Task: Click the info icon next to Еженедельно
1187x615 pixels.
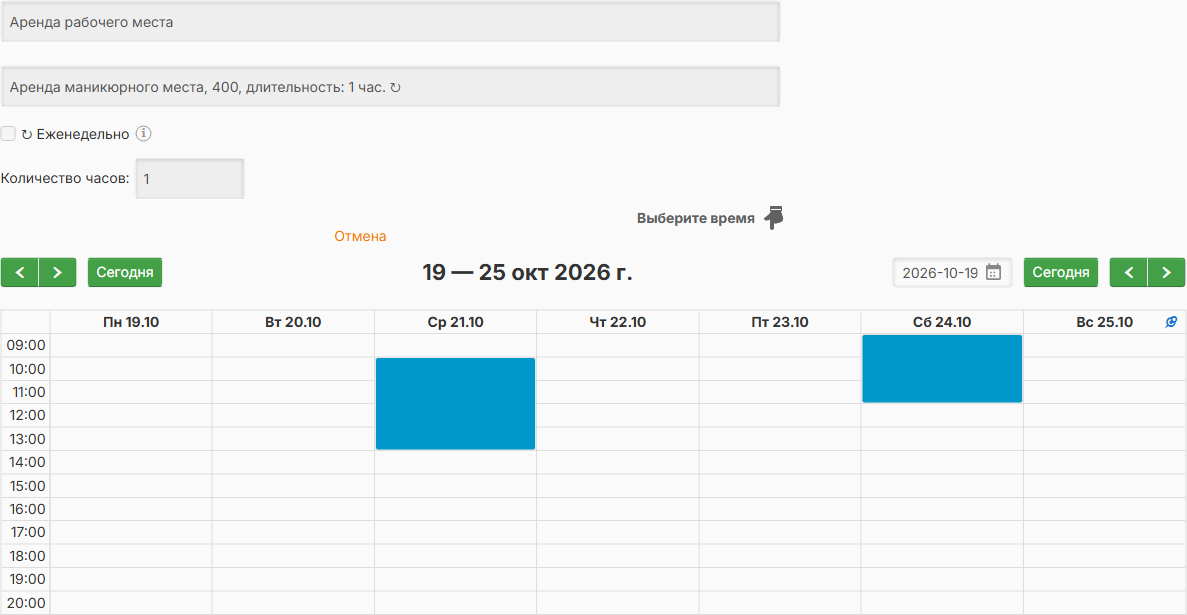Action: click(144, 134)
